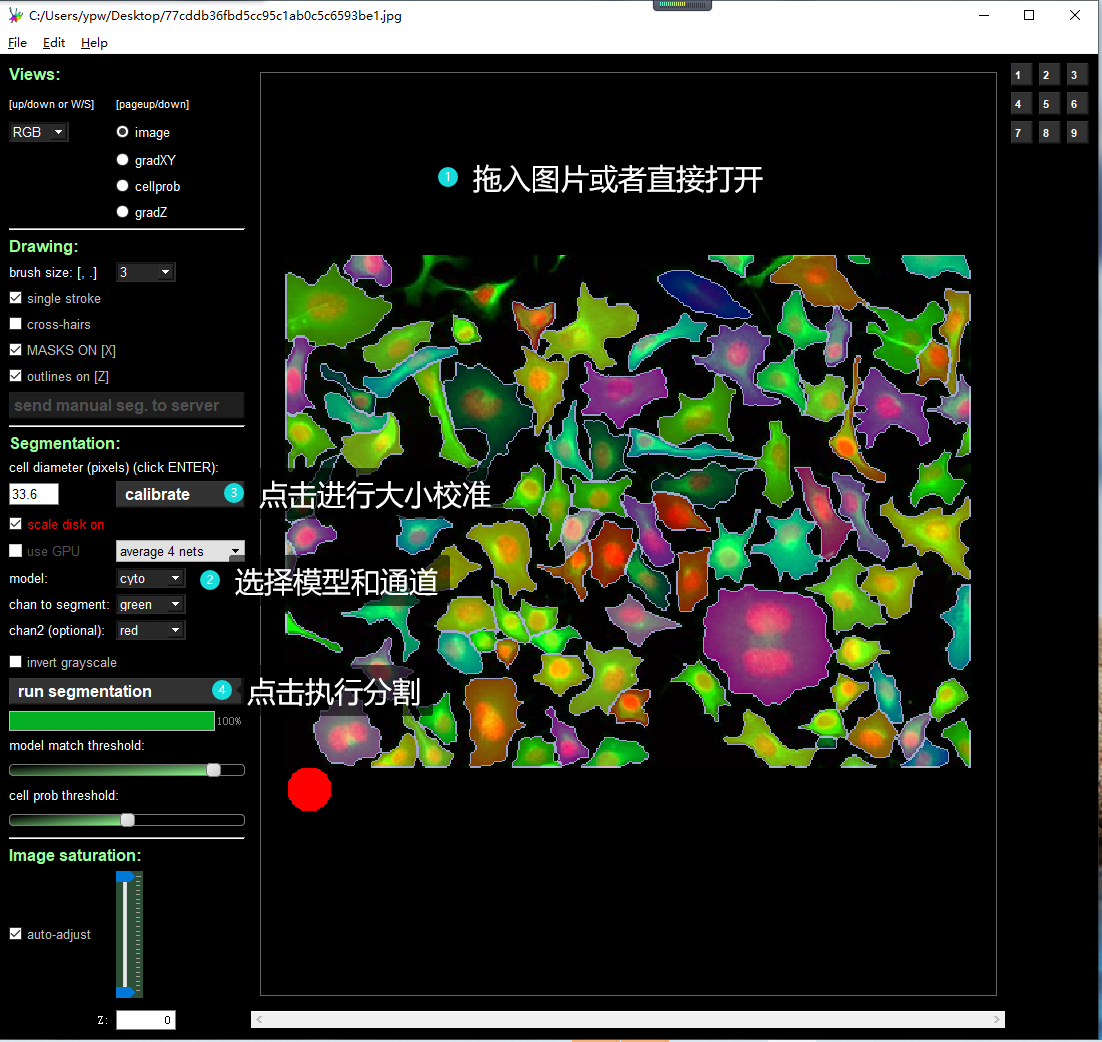Open the "chan to segment" dropdown

click(150, 604)
